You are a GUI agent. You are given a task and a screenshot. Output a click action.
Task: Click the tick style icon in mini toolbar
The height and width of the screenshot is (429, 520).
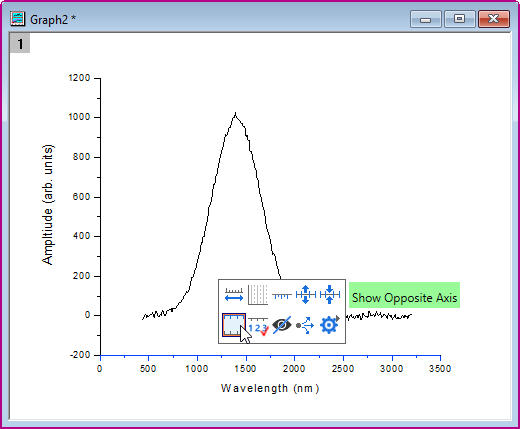point(282,295)
